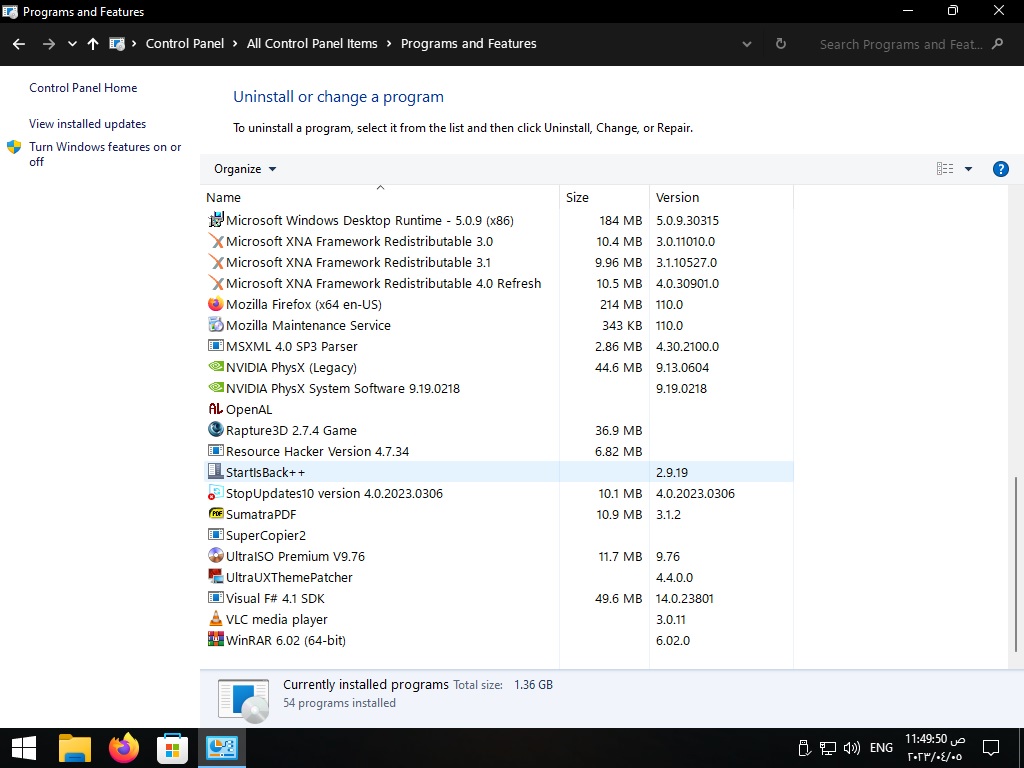Select the Resource Hacker icon
Viewport: 1024px width, 768px height.
(216, 451)
